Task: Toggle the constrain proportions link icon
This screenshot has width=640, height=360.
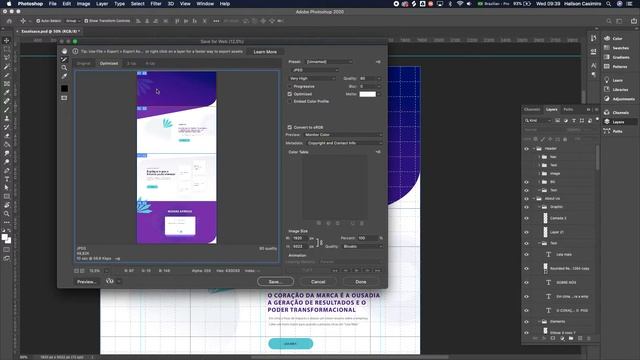Action: [320, 242]
